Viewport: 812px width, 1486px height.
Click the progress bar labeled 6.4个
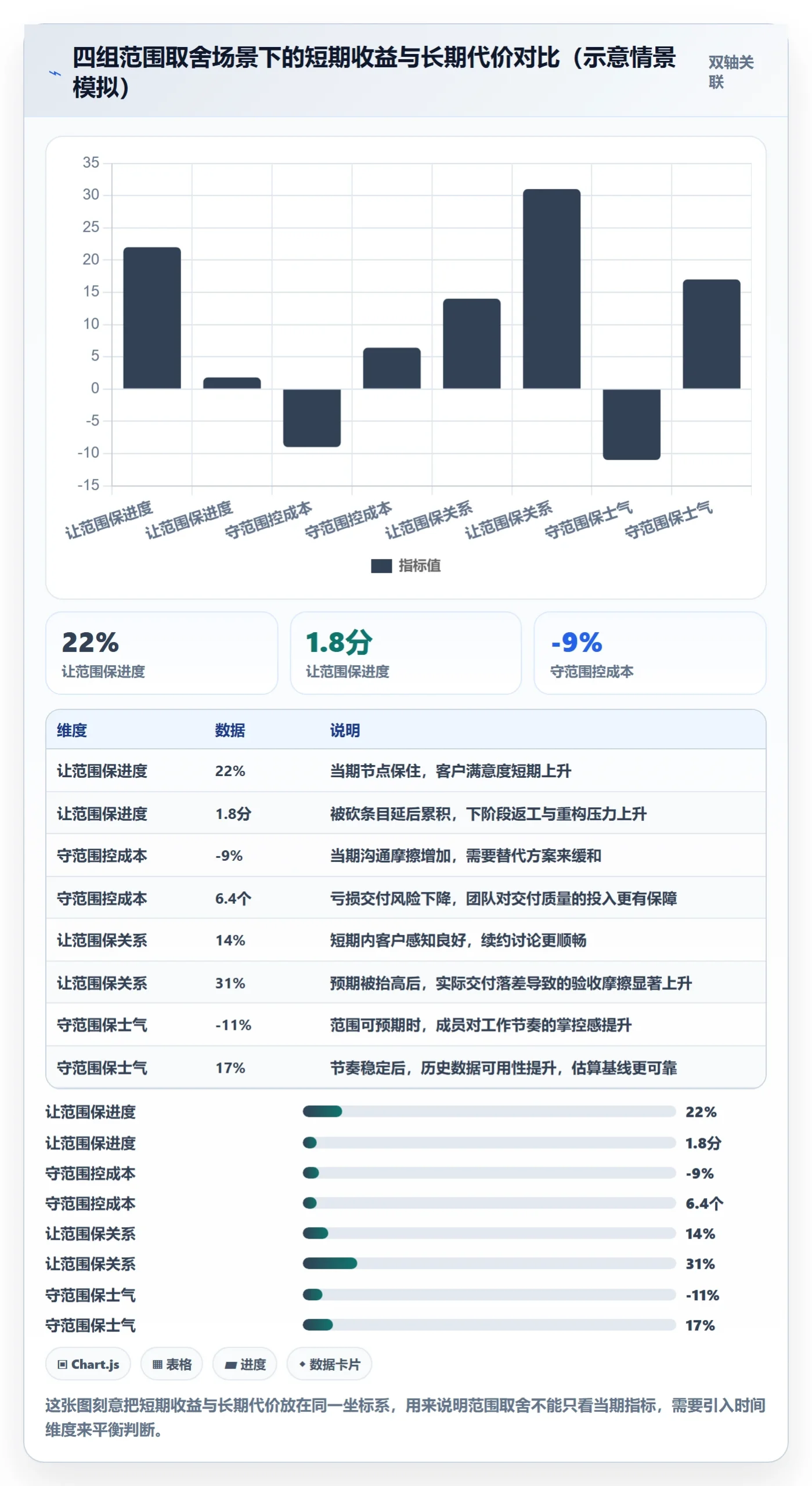489,1203
